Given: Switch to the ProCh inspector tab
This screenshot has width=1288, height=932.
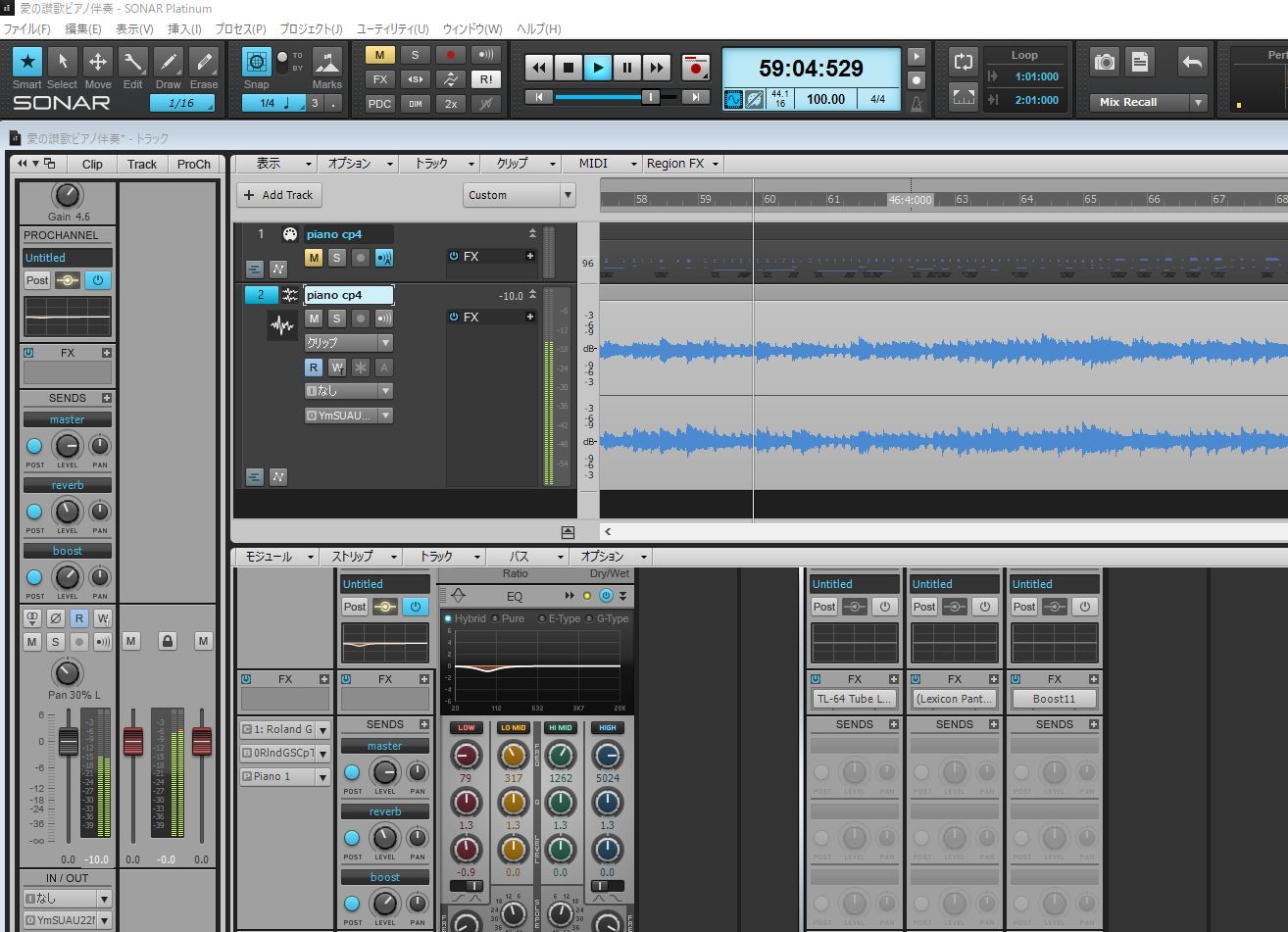Looking at the screenshot, I should point(194,165).
